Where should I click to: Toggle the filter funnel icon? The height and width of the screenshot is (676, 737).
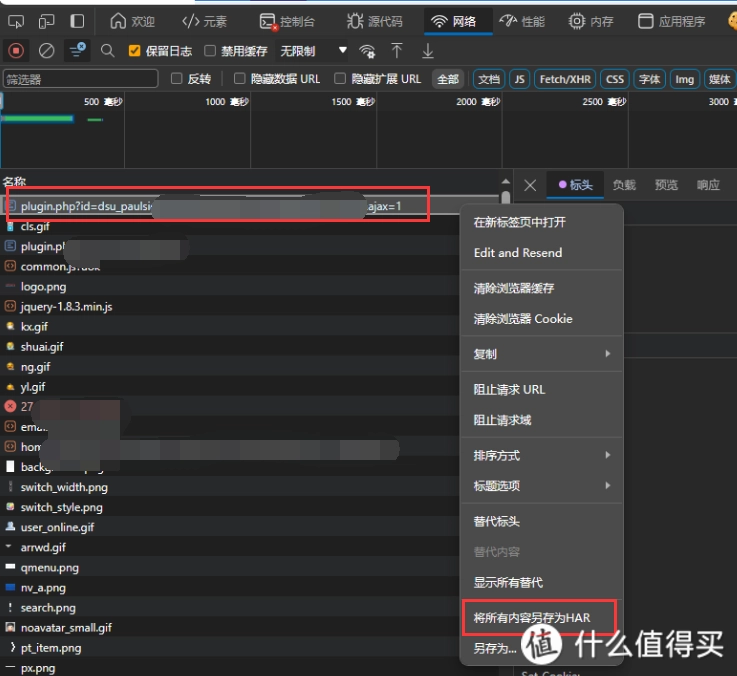click(76, 50)
